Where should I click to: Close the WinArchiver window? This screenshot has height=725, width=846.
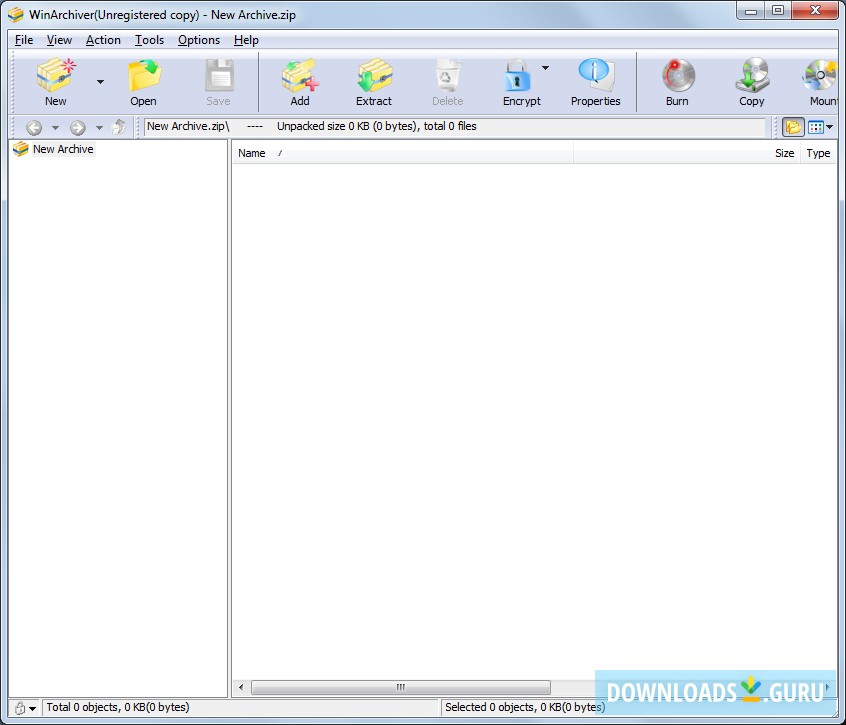pyautogui.click(x=815, y=10)
